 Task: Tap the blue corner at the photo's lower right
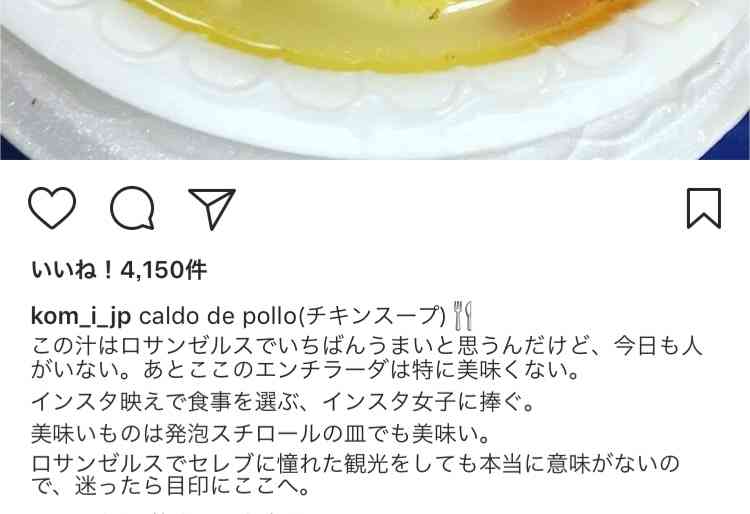pos(732,141)
